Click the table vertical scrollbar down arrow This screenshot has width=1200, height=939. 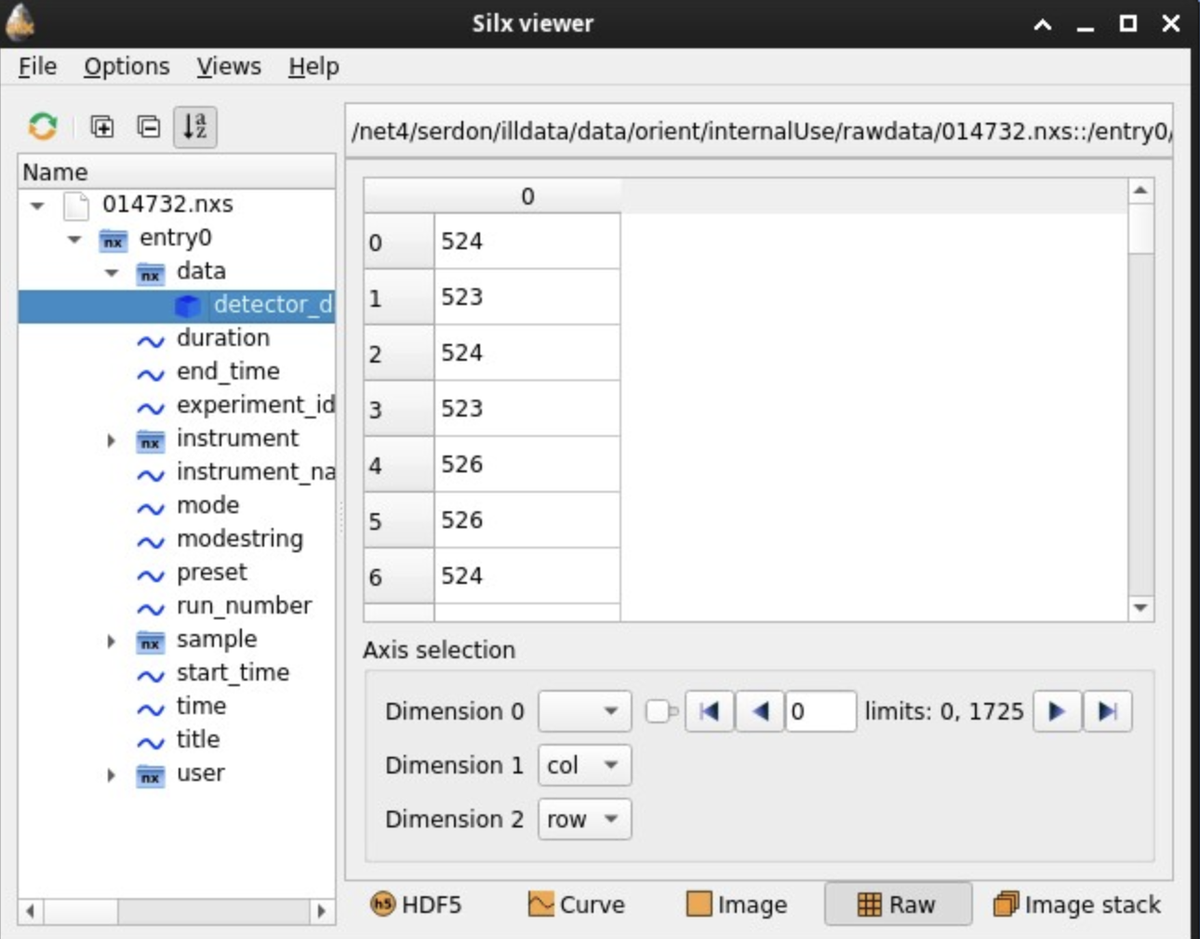point(1141,608)
